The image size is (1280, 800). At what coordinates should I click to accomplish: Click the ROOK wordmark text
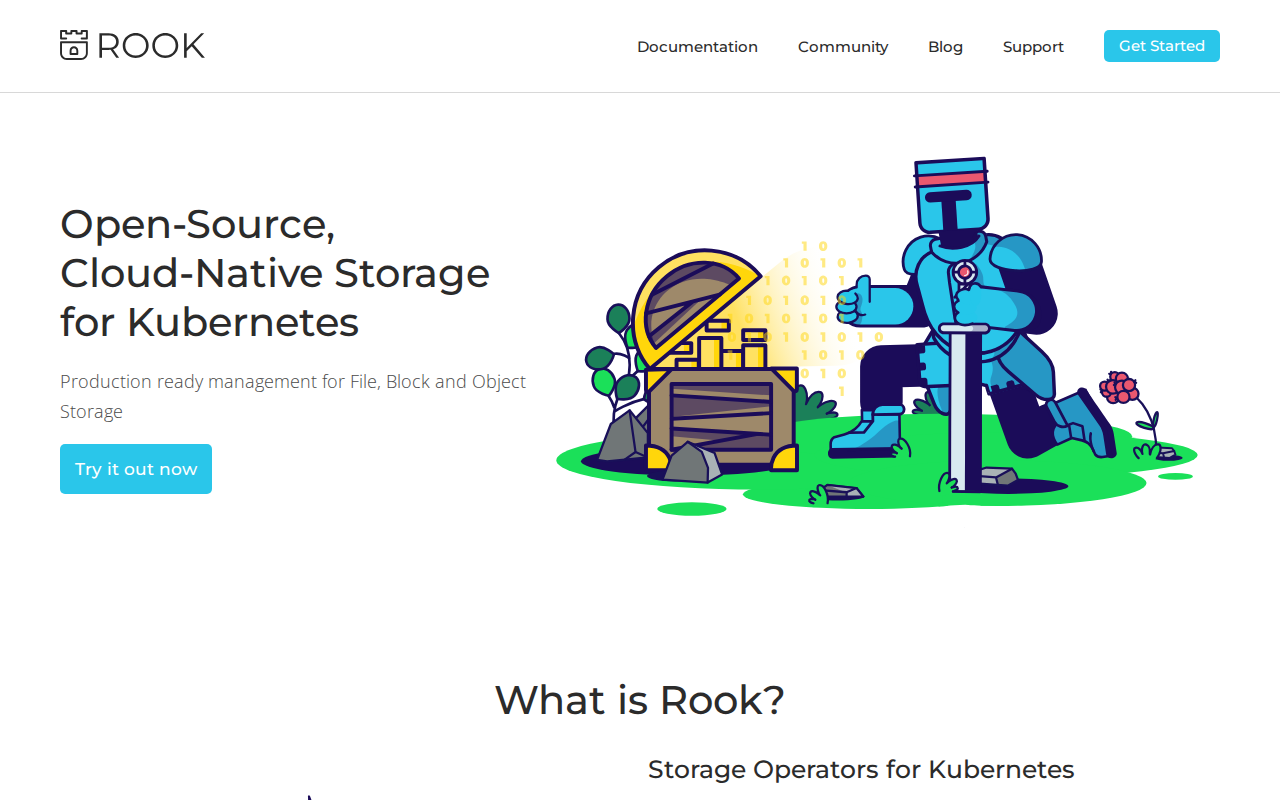pos(151,46)
